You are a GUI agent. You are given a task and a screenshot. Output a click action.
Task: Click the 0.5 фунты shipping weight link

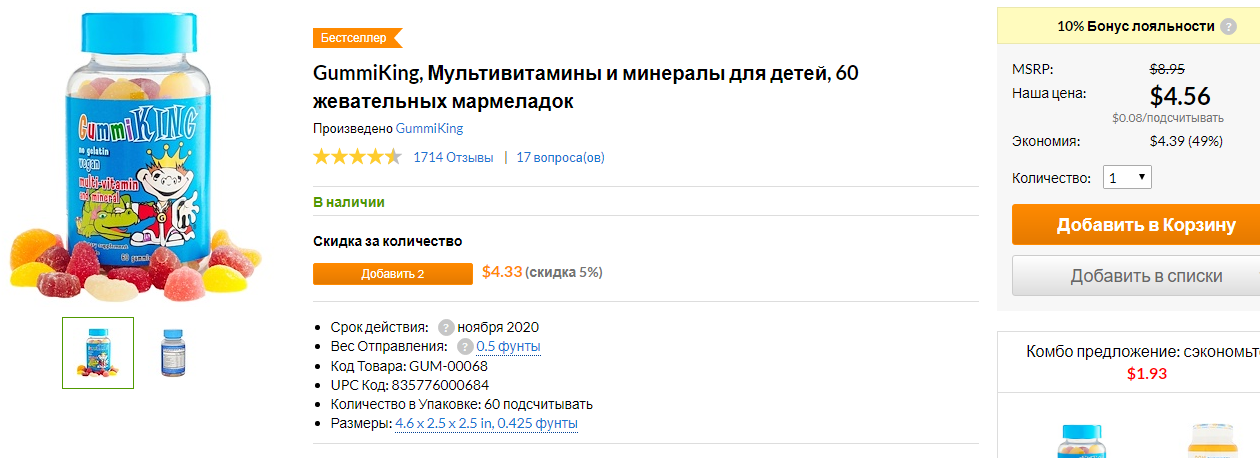(508, 346)
